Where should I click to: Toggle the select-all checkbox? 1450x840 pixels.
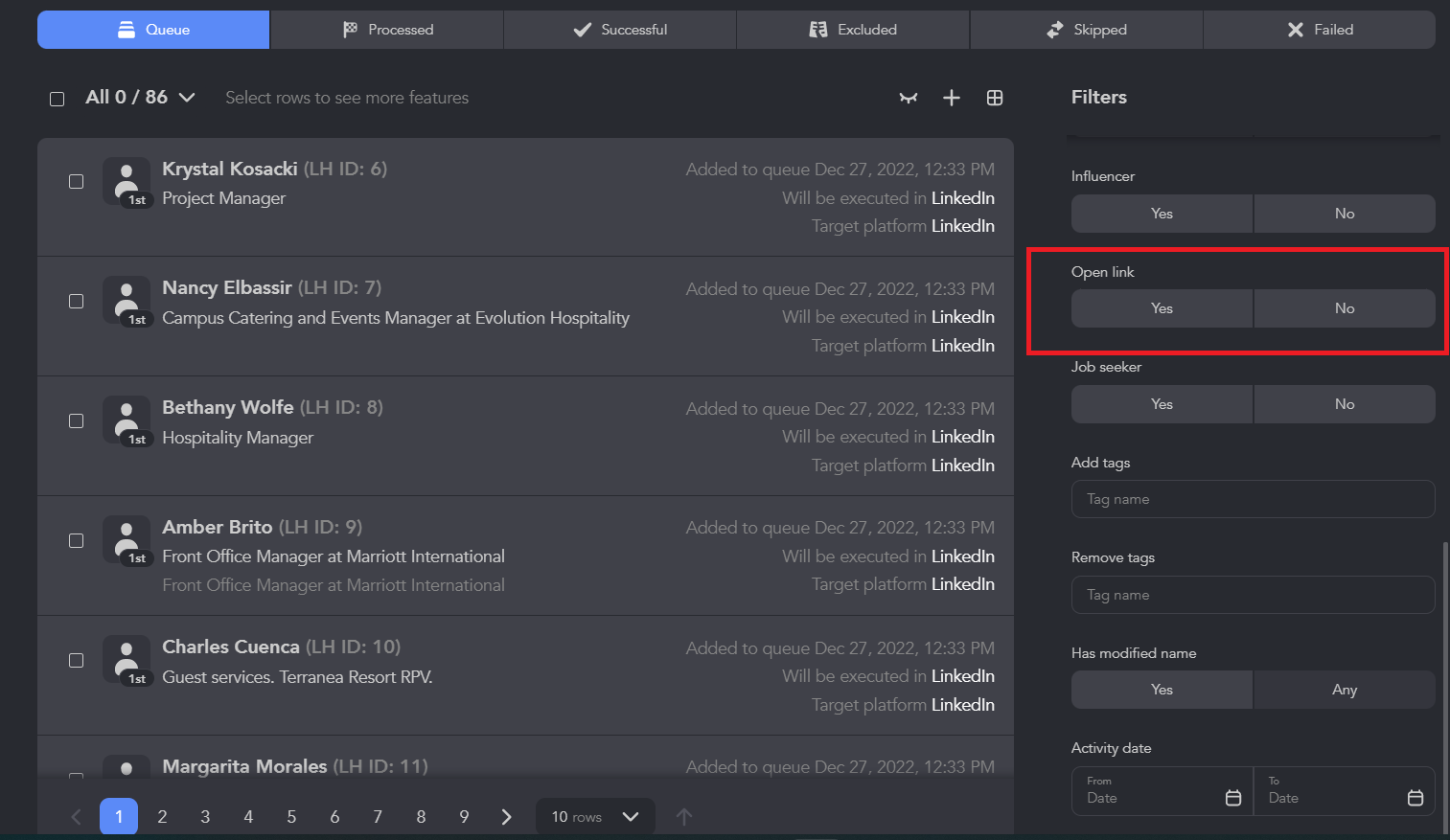tap(58, 99)
